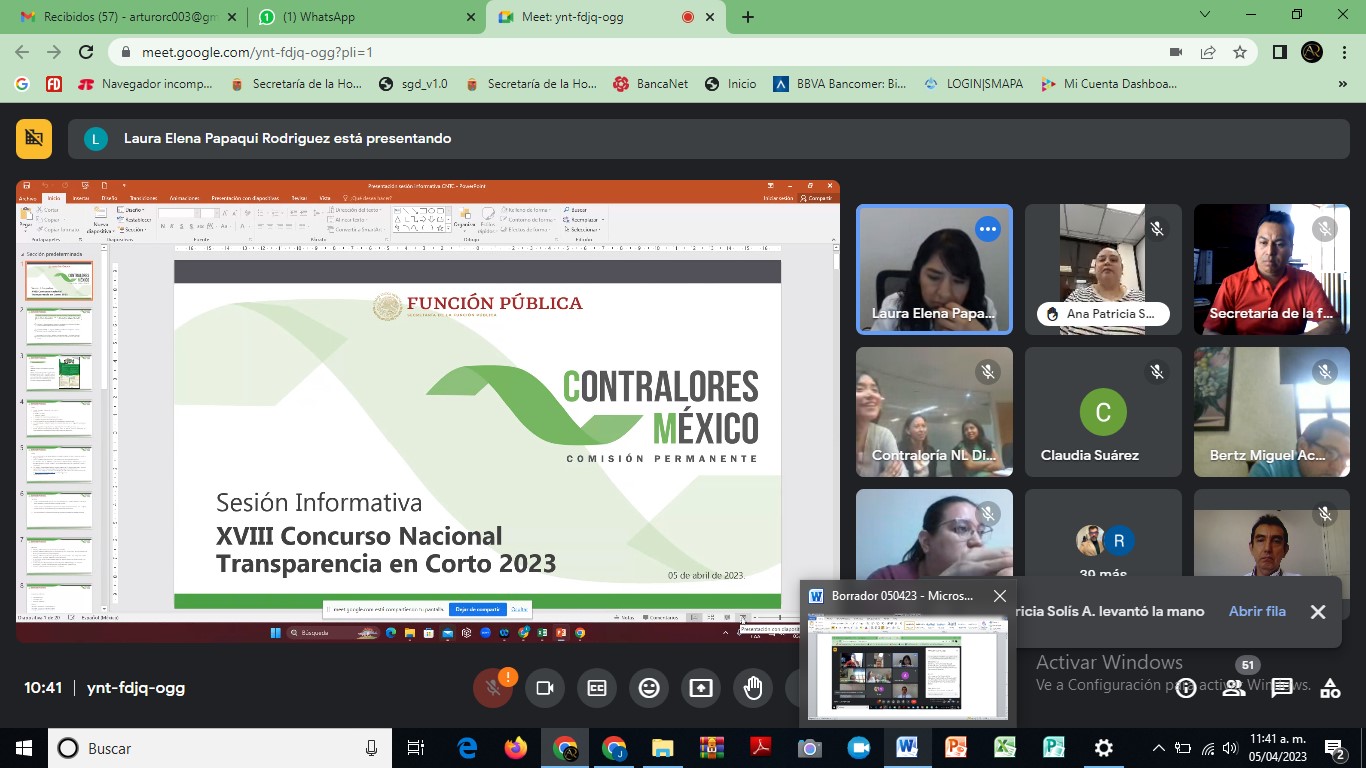Select the Ana Patricia S... video tile
Image resolution: width=1366 pixels, height=768 pixels.
point(1103,270)
